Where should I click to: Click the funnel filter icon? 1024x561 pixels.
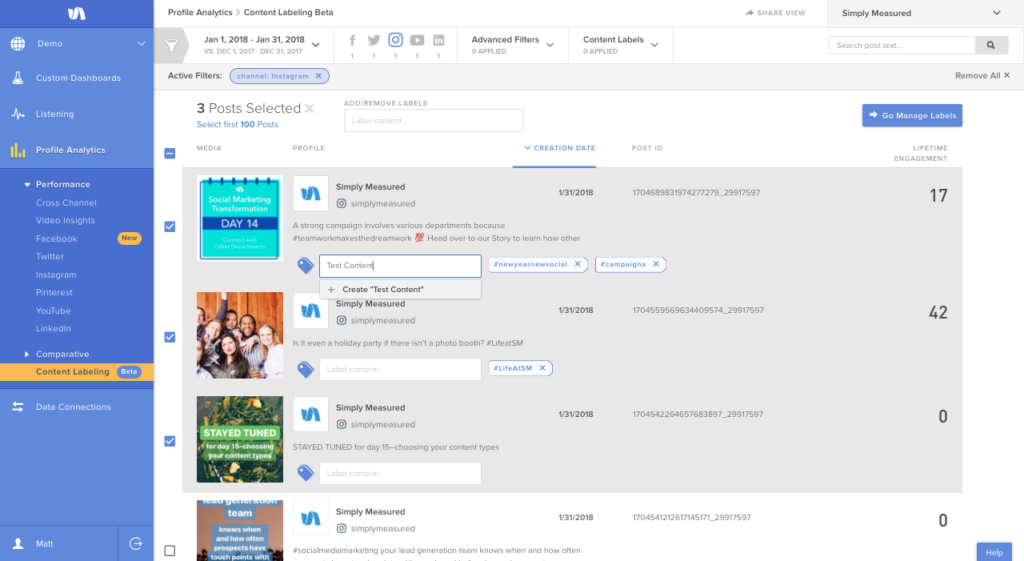[171, 45]
